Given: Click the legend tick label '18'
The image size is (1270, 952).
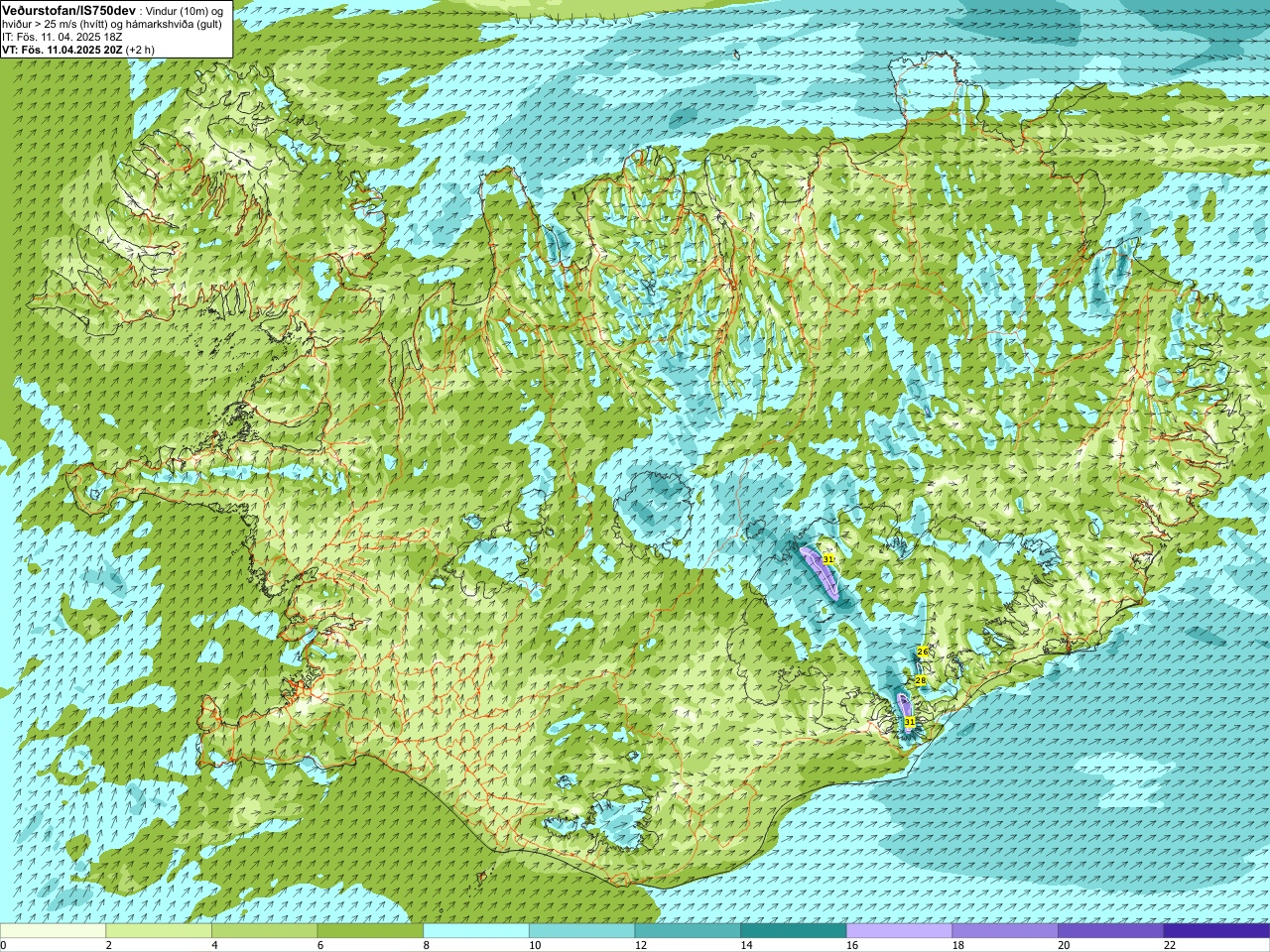Looking at the screenshot, I should point(958,945).
